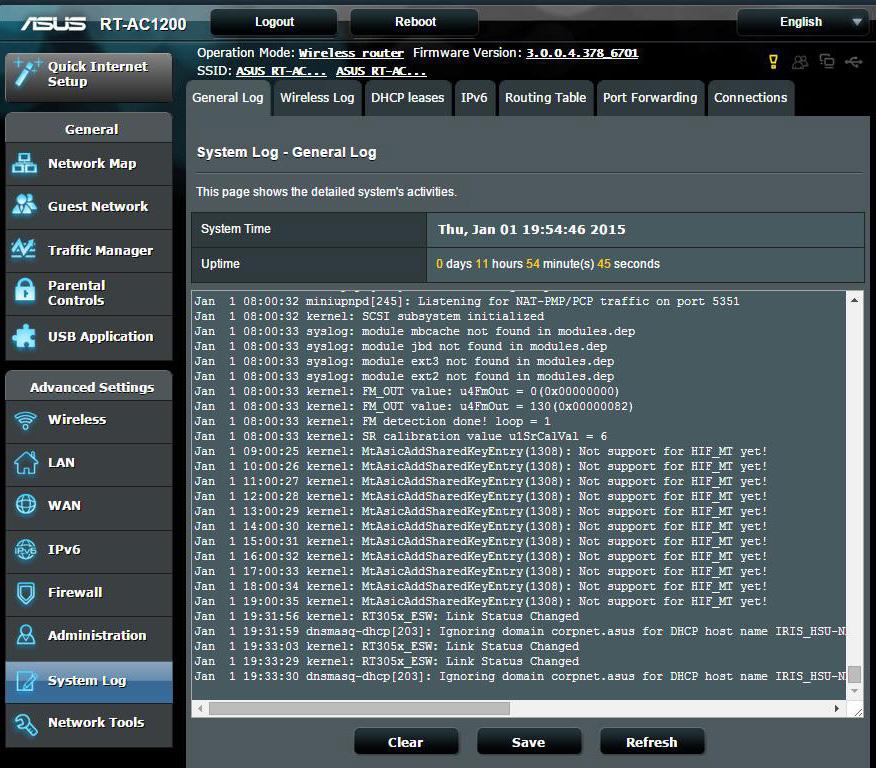
Task: Click the yellow lightbulb status icon
Action: coord(773,61)
